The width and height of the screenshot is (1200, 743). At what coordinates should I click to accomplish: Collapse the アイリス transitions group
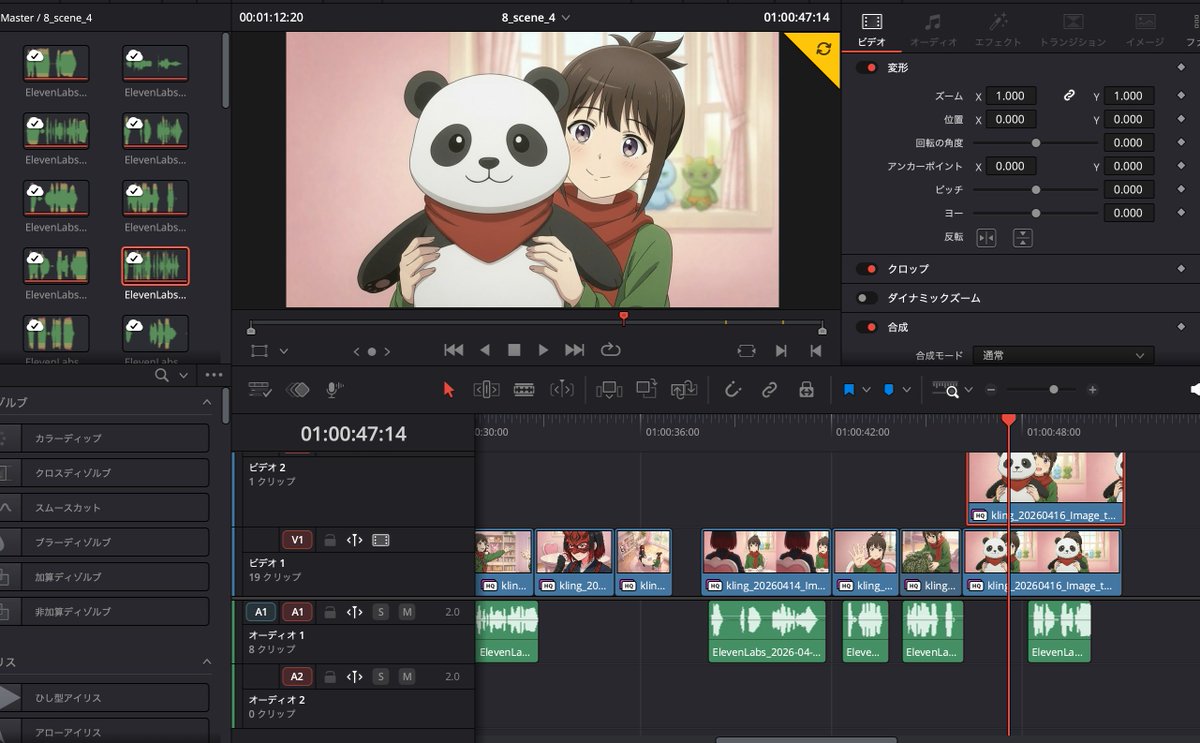click(207, 662)
